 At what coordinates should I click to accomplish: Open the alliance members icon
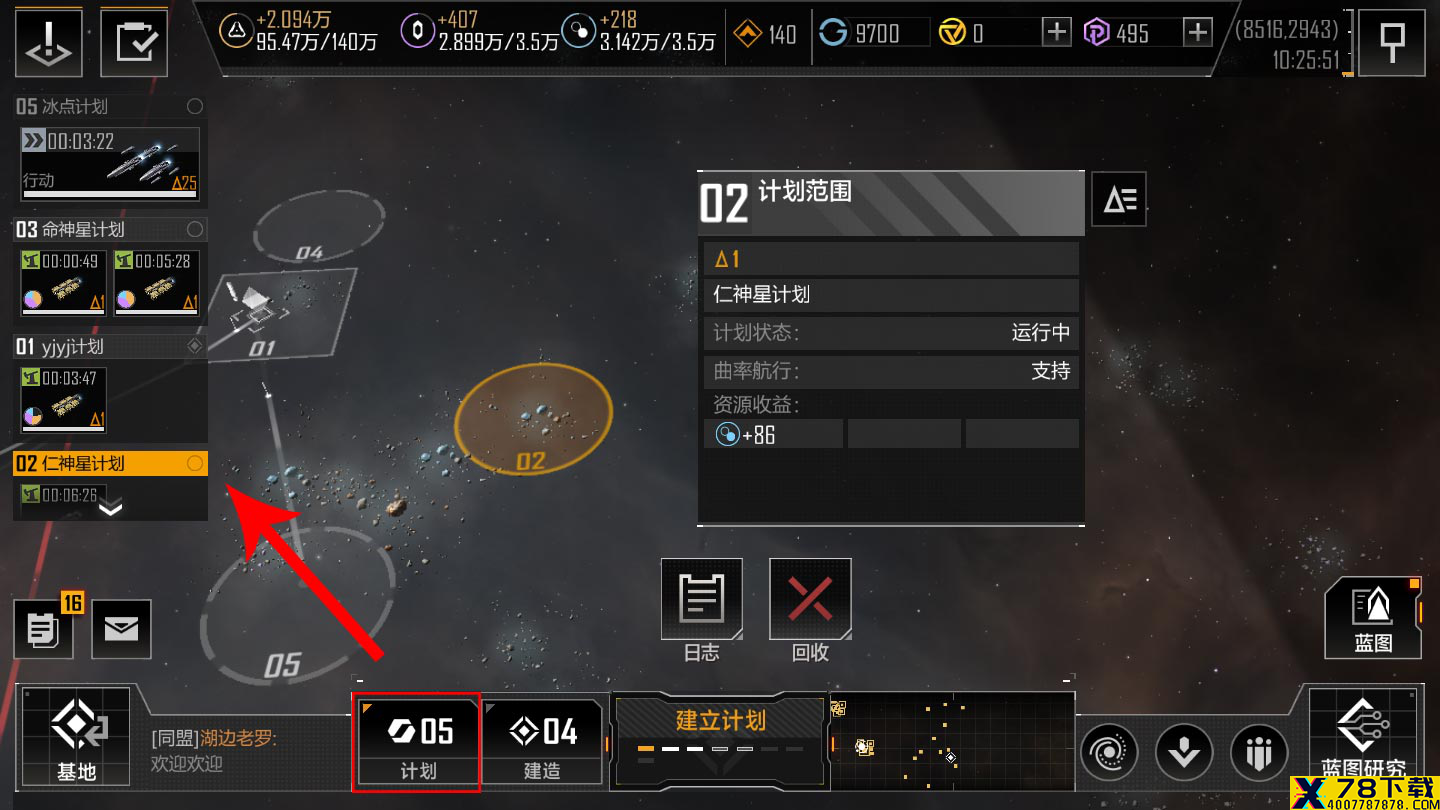1259,751
